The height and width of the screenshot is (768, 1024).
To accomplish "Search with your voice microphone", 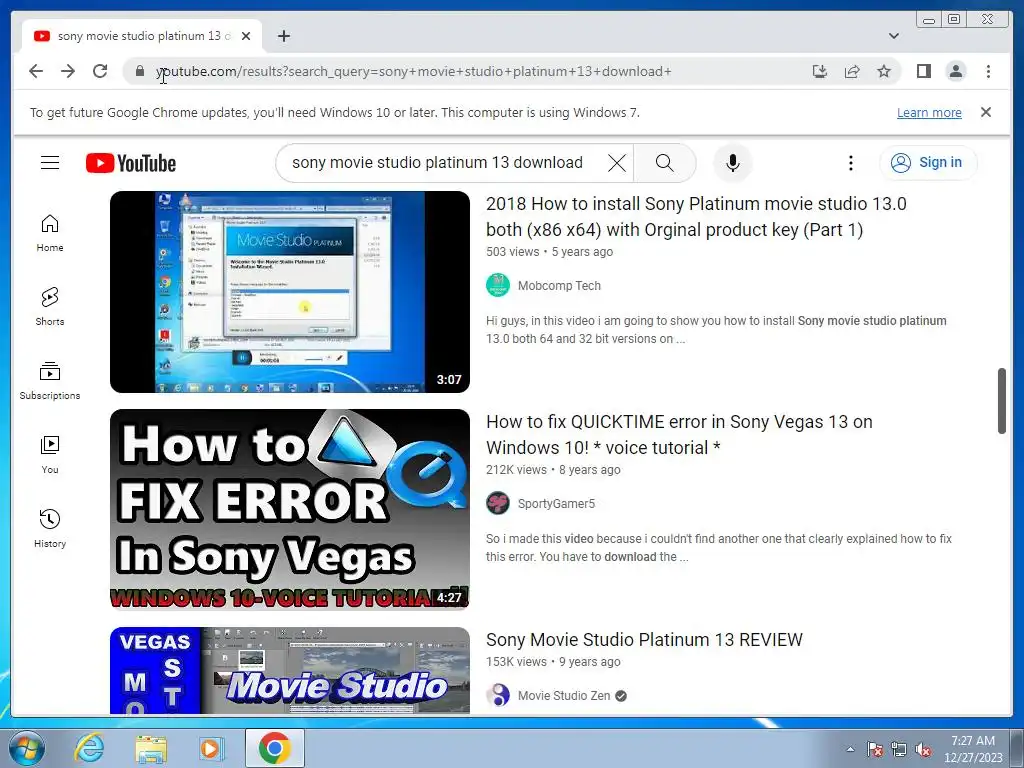I will click(733, 163).
